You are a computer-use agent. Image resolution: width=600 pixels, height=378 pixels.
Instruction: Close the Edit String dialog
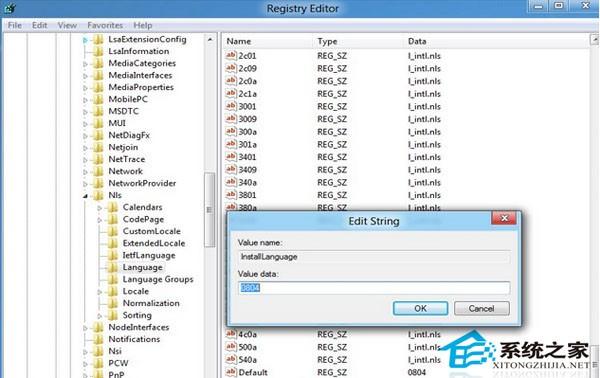pyautogui.click(x=504, y=218)
